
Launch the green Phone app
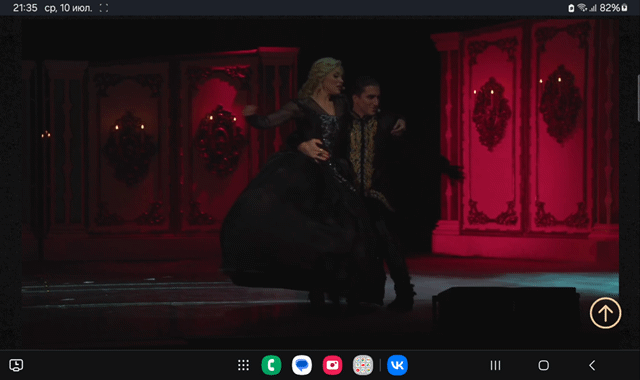[271, 365]
